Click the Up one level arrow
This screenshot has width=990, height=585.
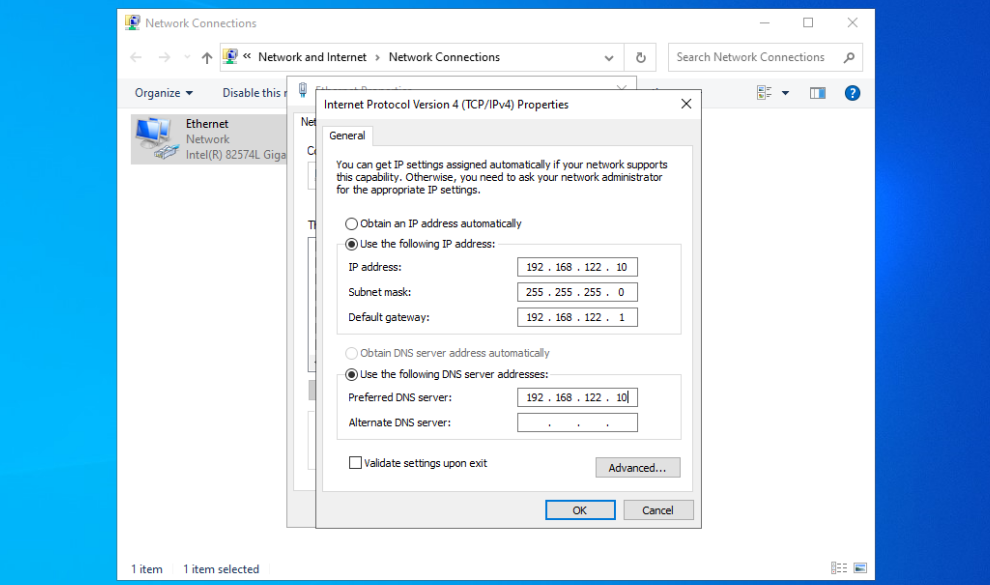click(207, 58)
